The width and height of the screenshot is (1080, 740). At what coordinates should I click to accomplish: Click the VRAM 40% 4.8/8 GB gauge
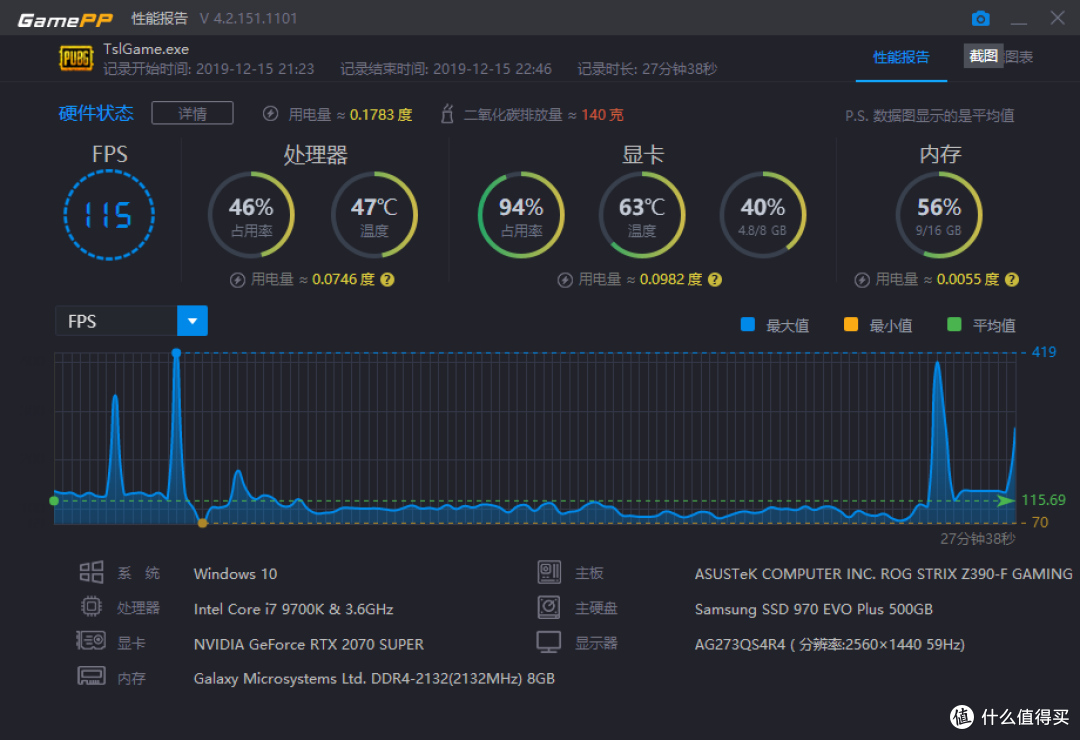point(762,215)
